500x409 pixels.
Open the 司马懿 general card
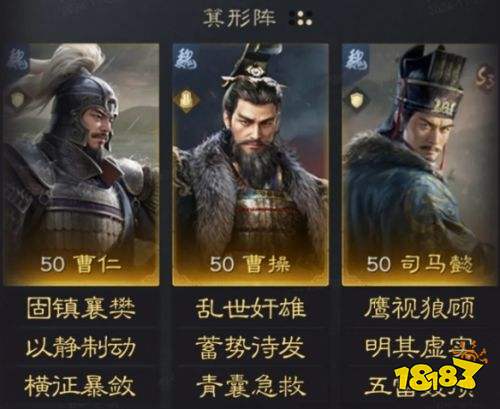[x=420, y=164]
